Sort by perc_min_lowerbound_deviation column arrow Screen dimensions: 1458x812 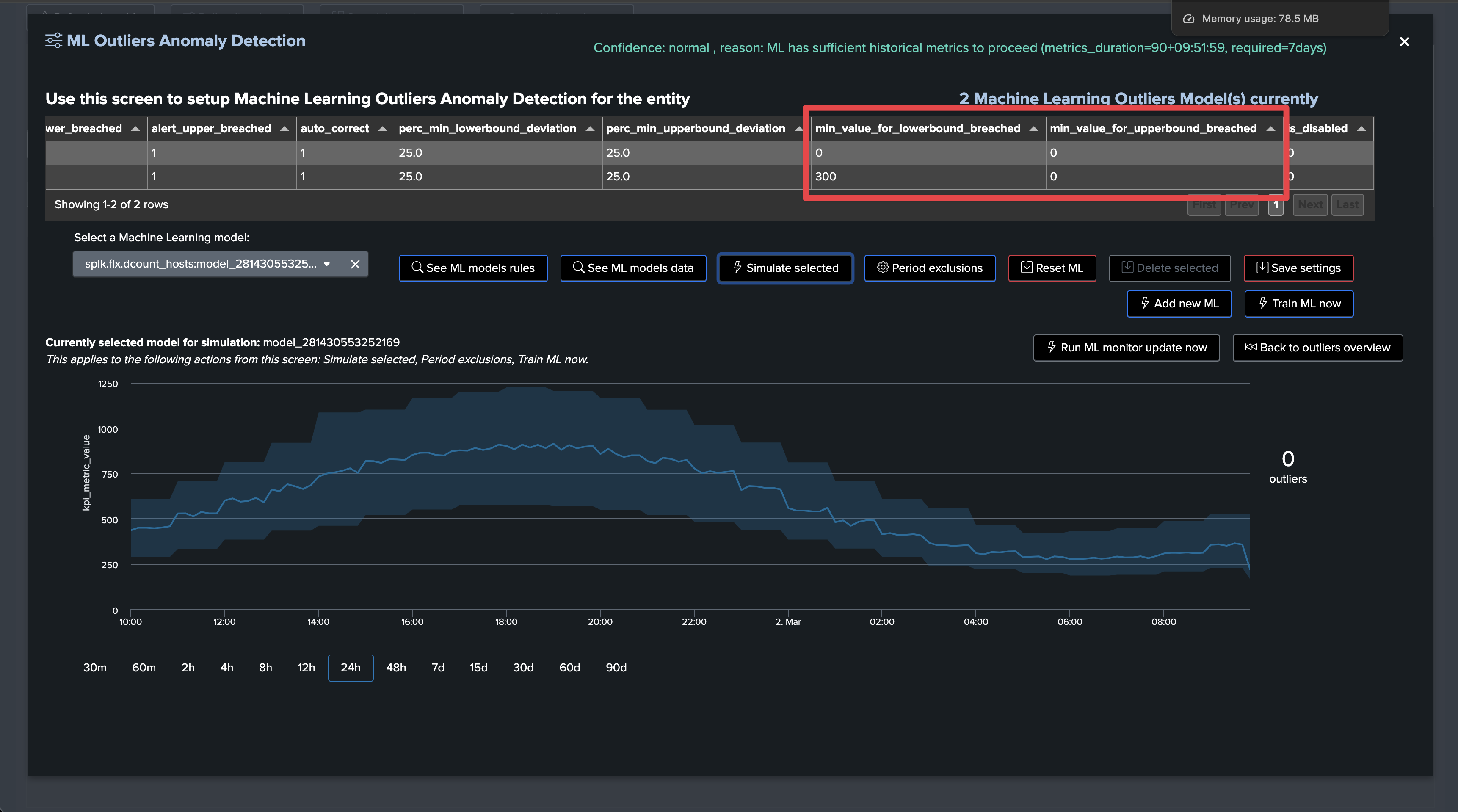pyautogui.click(x=590, y=129)
